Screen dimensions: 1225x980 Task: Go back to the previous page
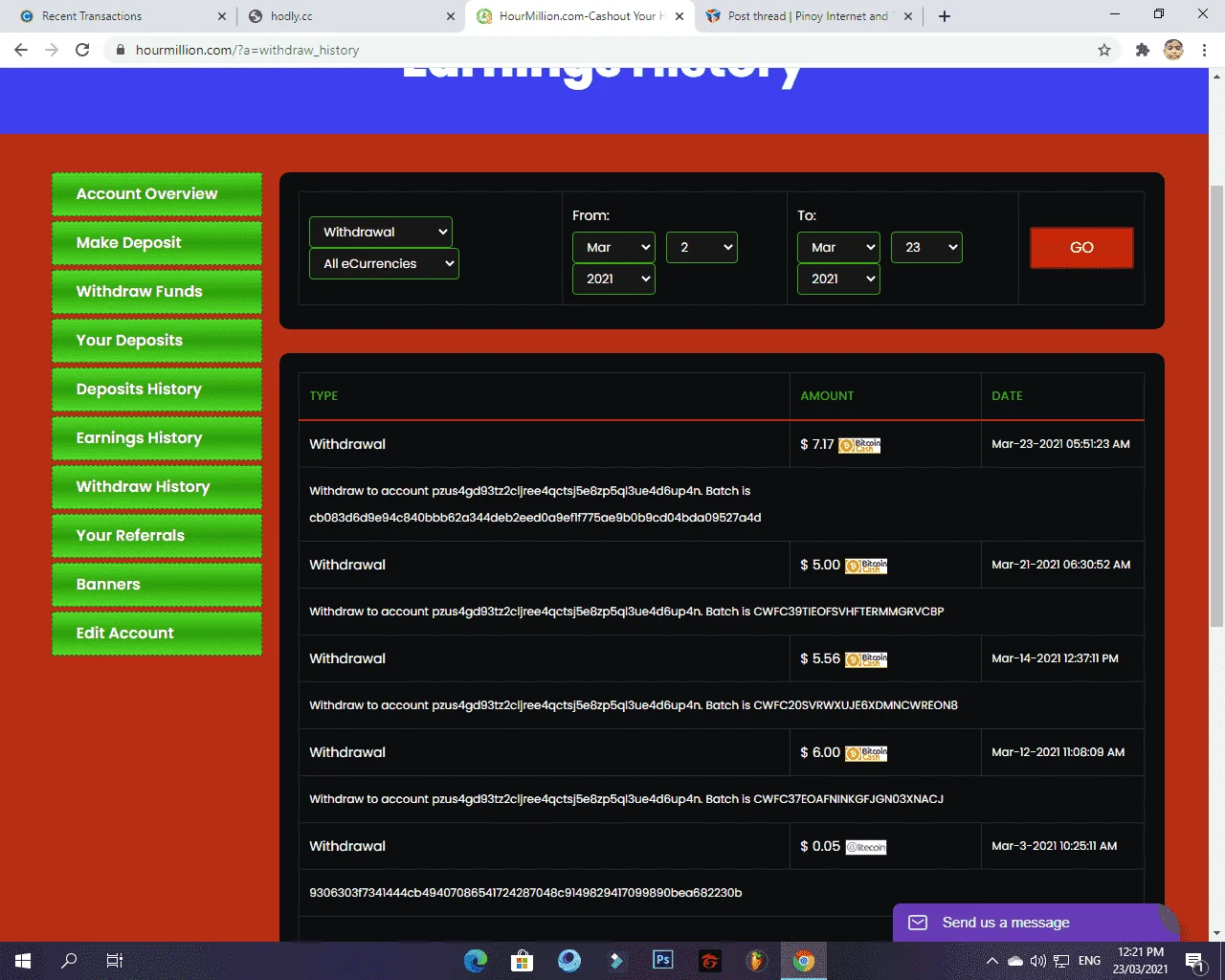pos(21,50)
